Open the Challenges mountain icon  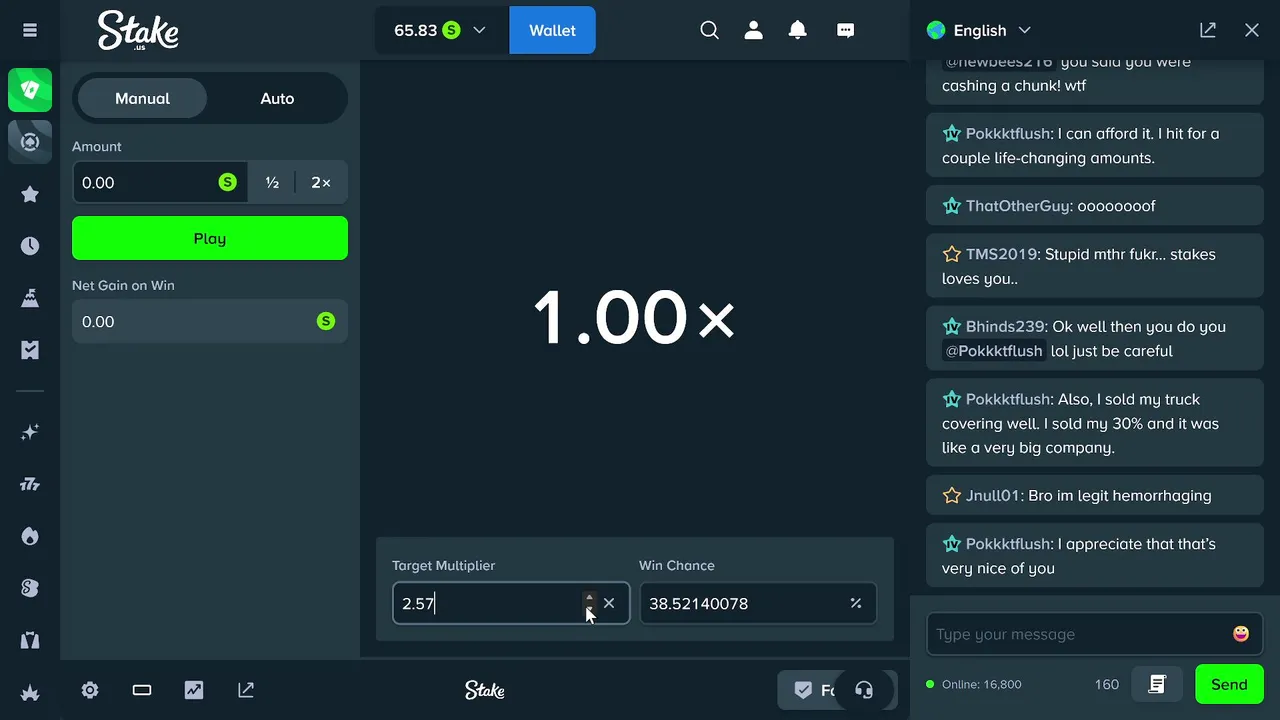pos(30,298)
